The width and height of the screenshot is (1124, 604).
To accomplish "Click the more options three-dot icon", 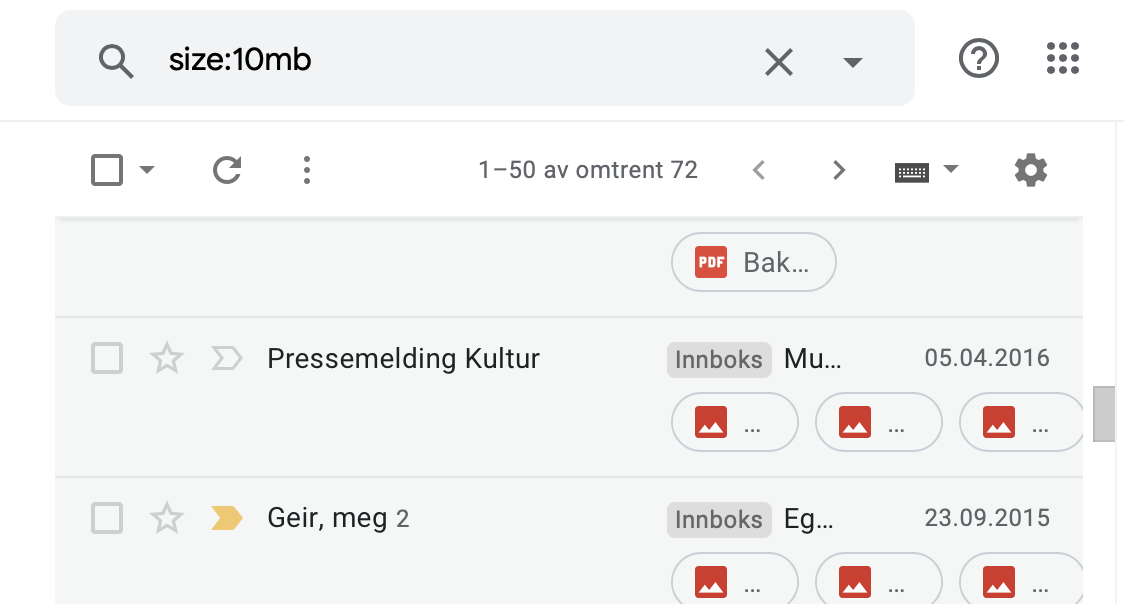I will pyautogui.click(x=306, y=170).
